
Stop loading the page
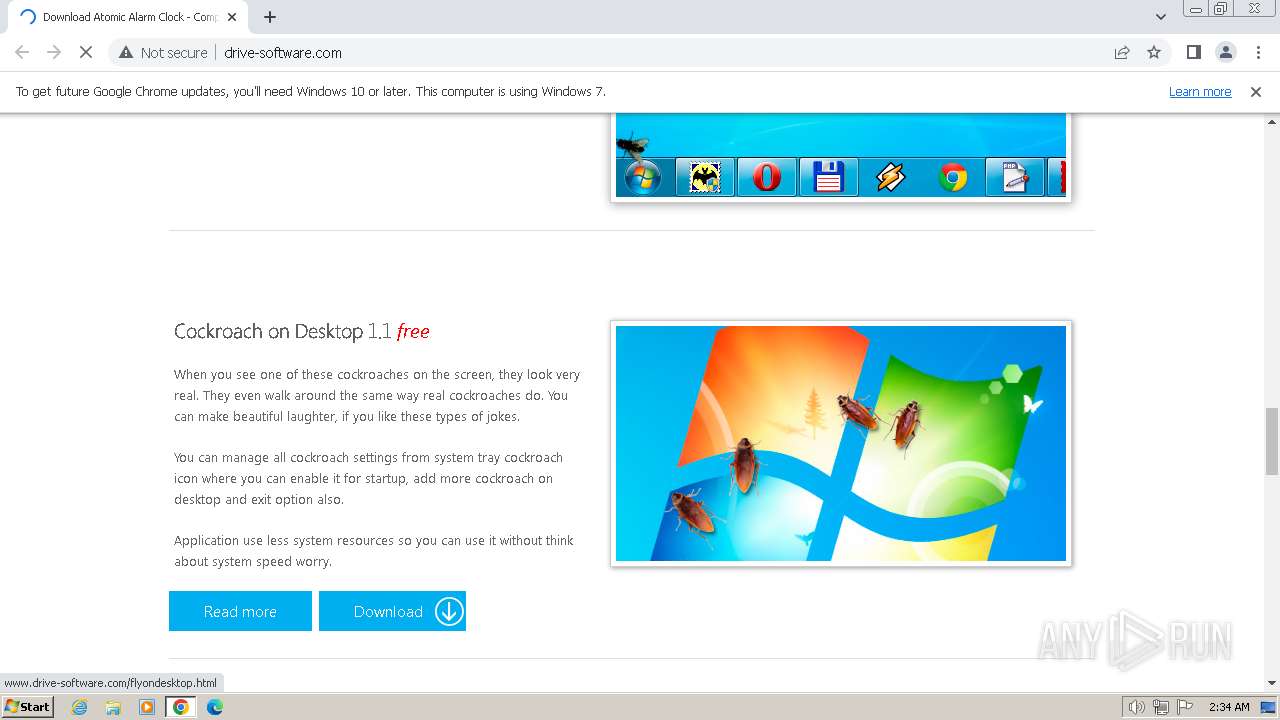pos(86,53)
